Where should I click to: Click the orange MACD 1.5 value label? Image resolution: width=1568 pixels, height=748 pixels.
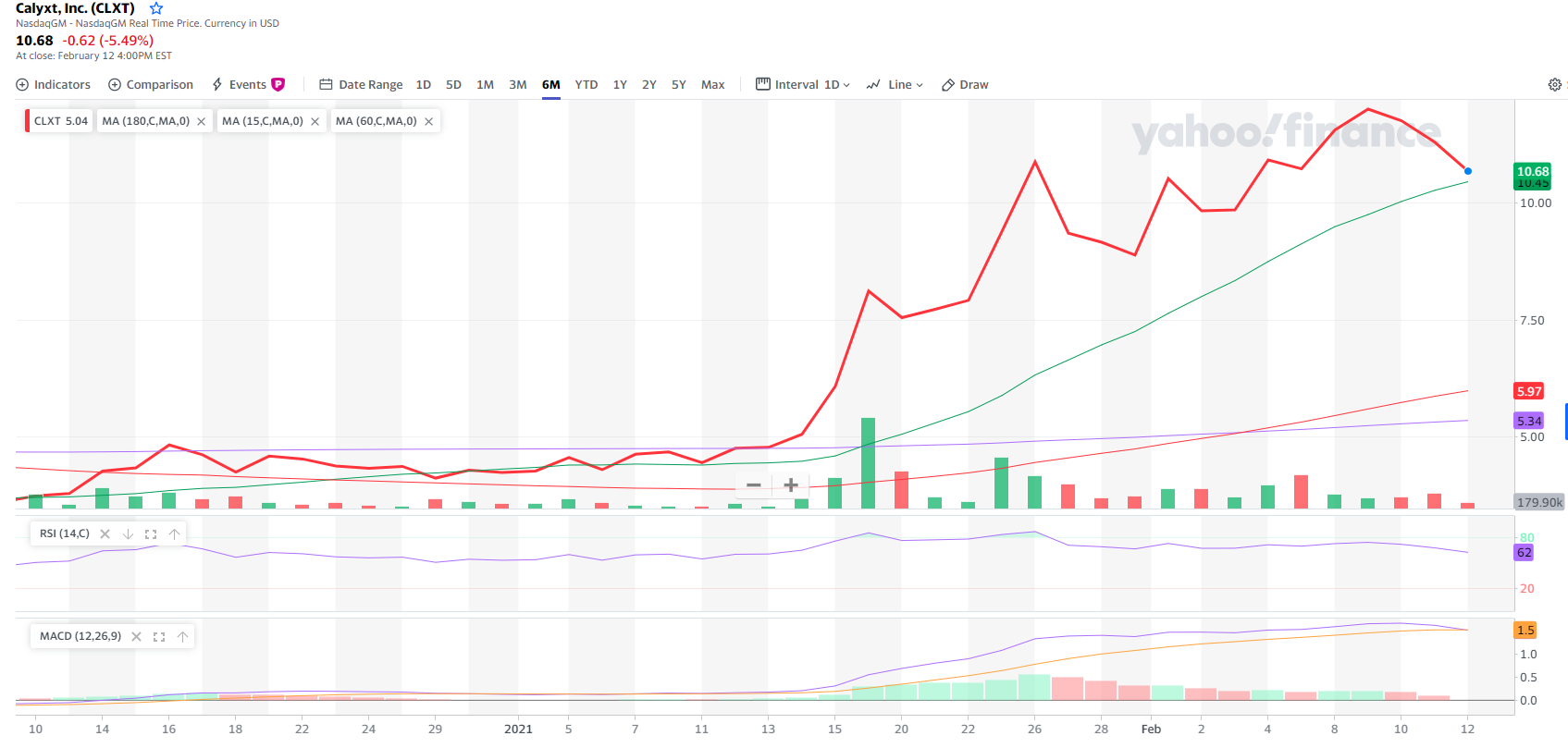click(x=1525, y=630)
